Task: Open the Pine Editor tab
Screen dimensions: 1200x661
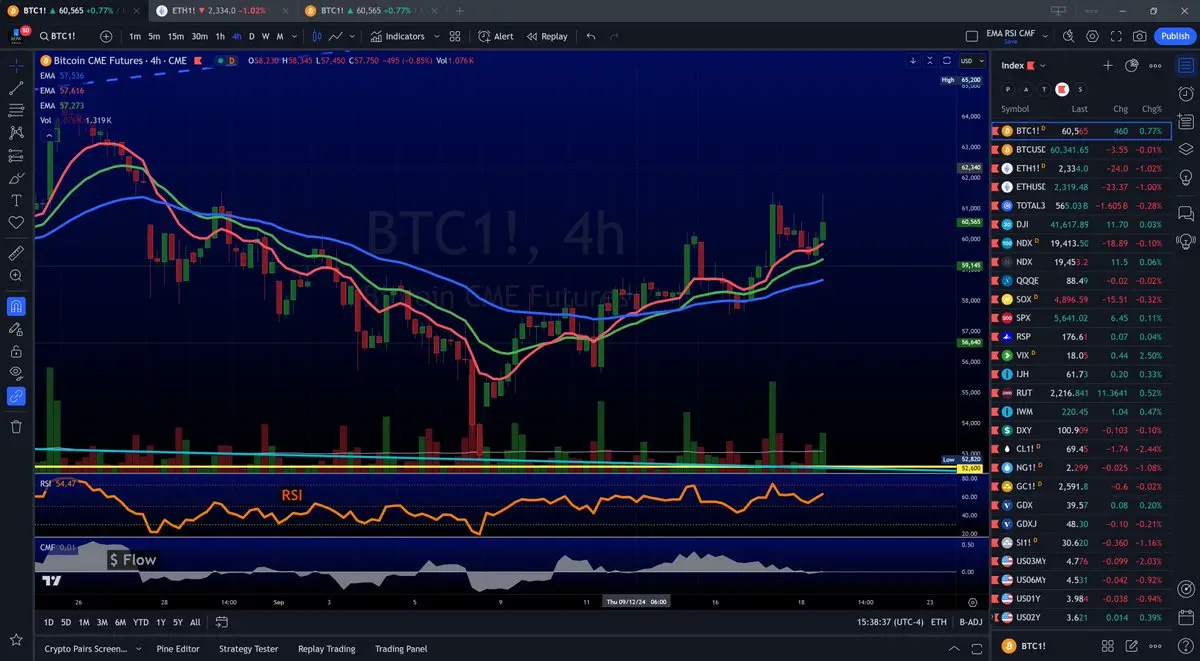Action: (x=178, y=649)
